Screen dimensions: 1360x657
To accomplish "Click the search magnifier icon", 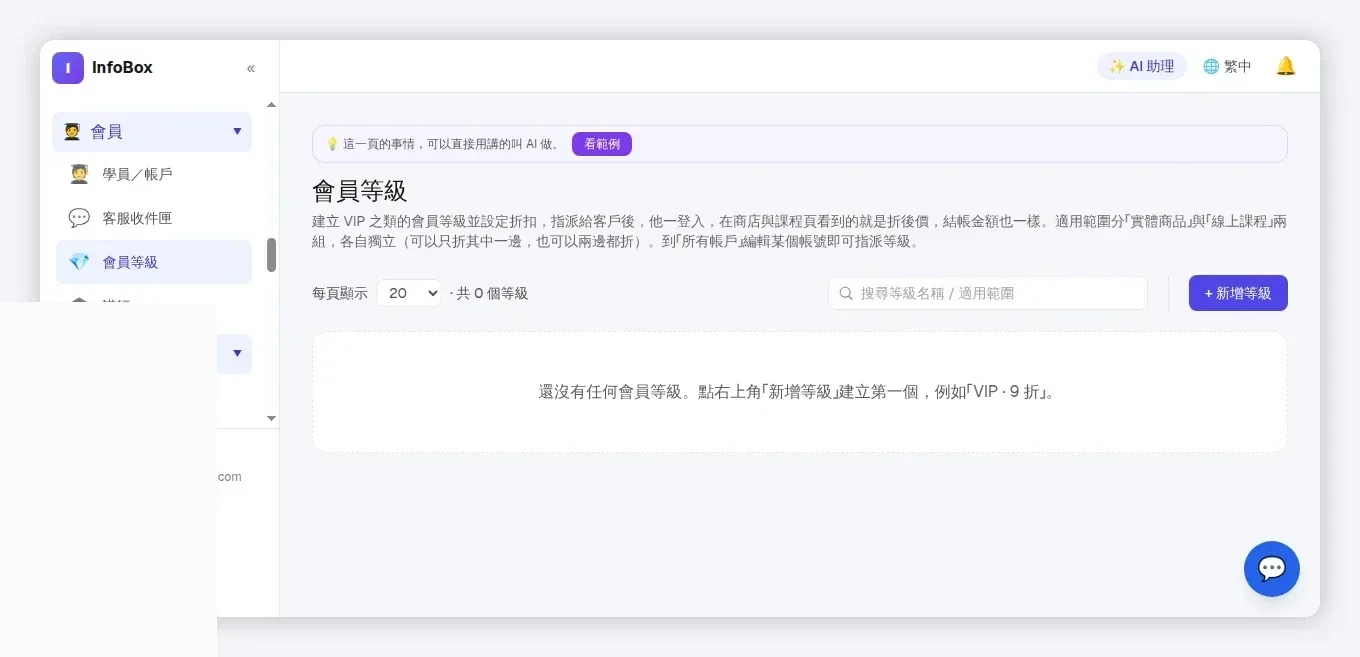I will pos(846,293).
